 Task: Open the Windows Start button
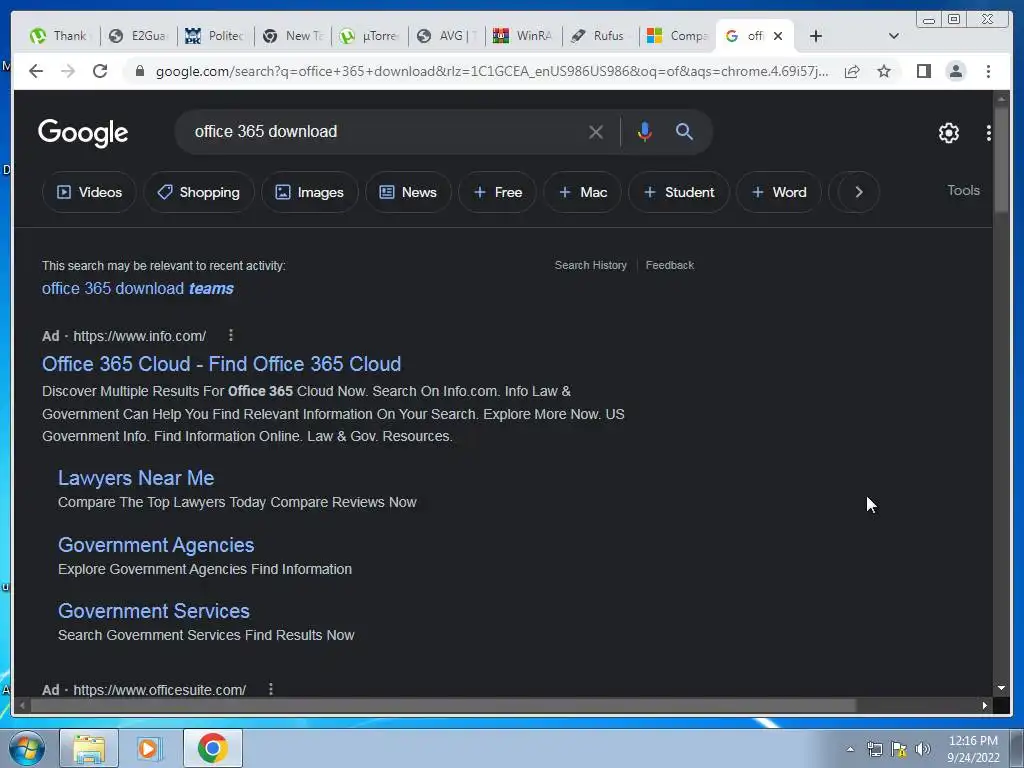pos(27,748)
